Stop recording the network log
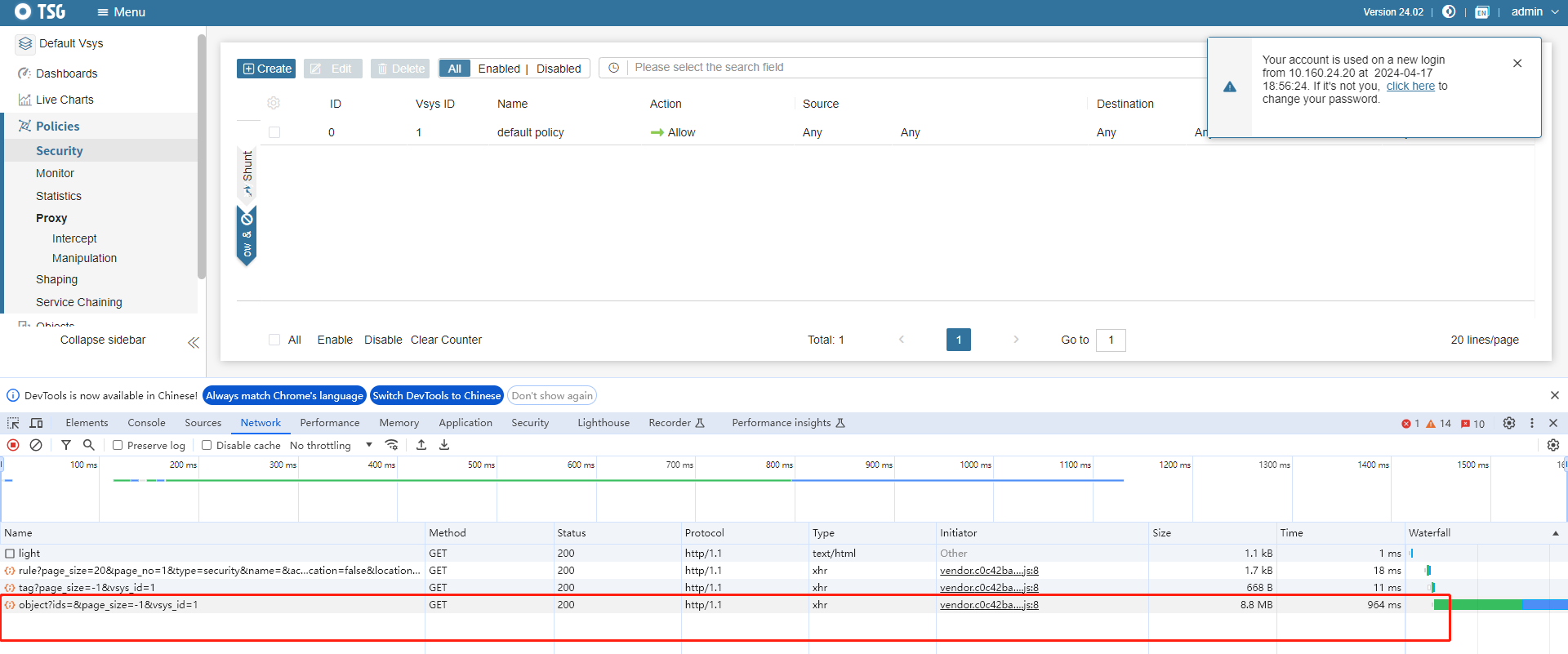 click(13, 445)
